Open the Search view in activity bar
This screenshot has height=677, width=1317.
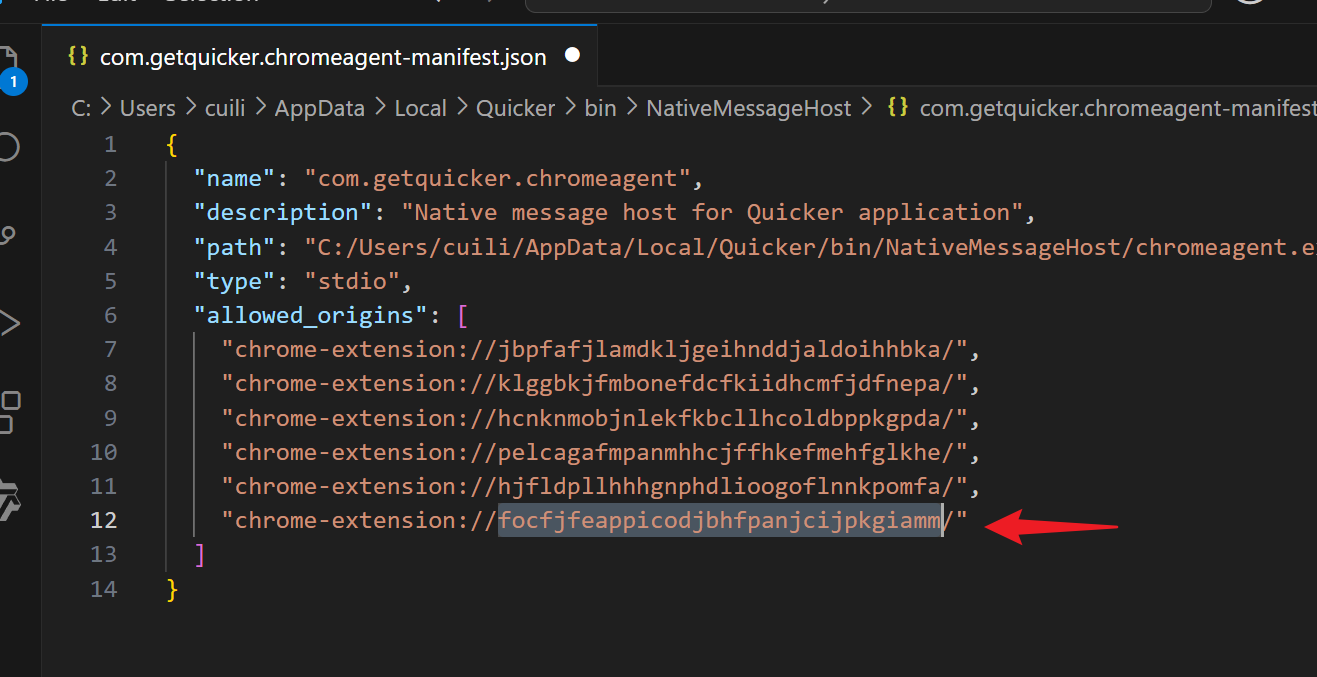(x=8, y=148)
